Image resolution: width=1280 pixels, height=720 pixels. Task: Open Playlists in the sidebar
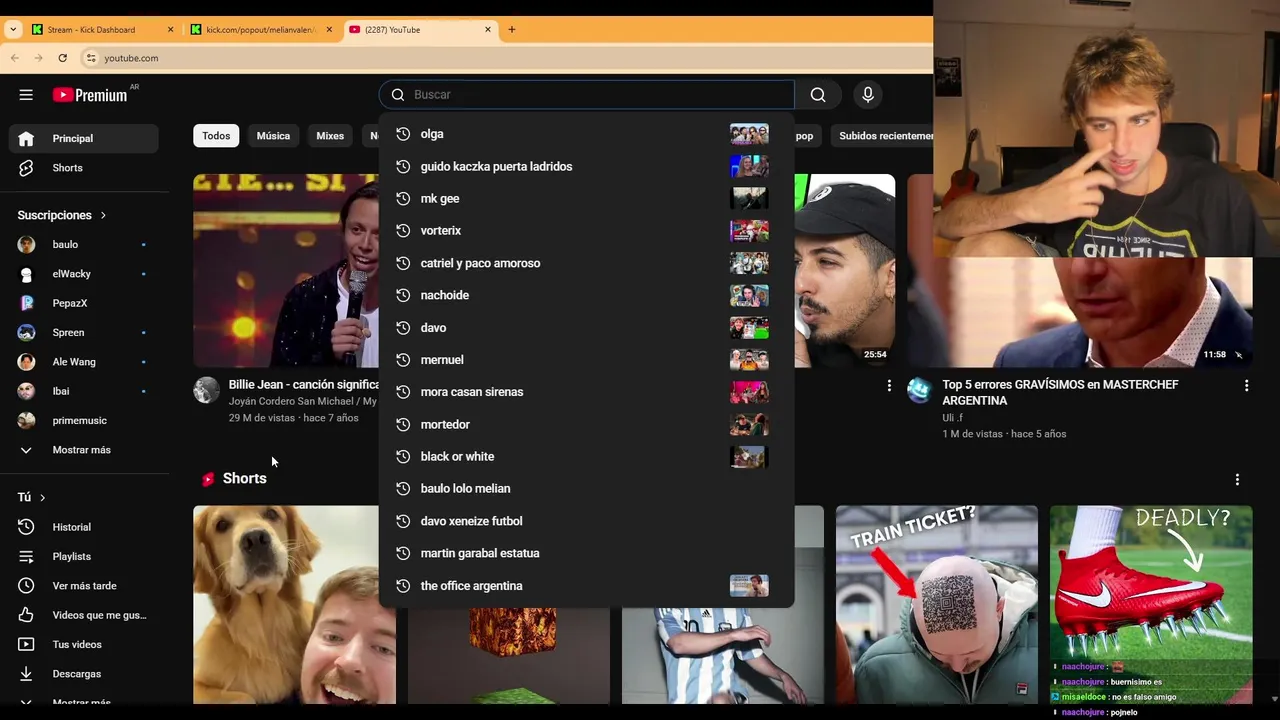pos(84,556)
